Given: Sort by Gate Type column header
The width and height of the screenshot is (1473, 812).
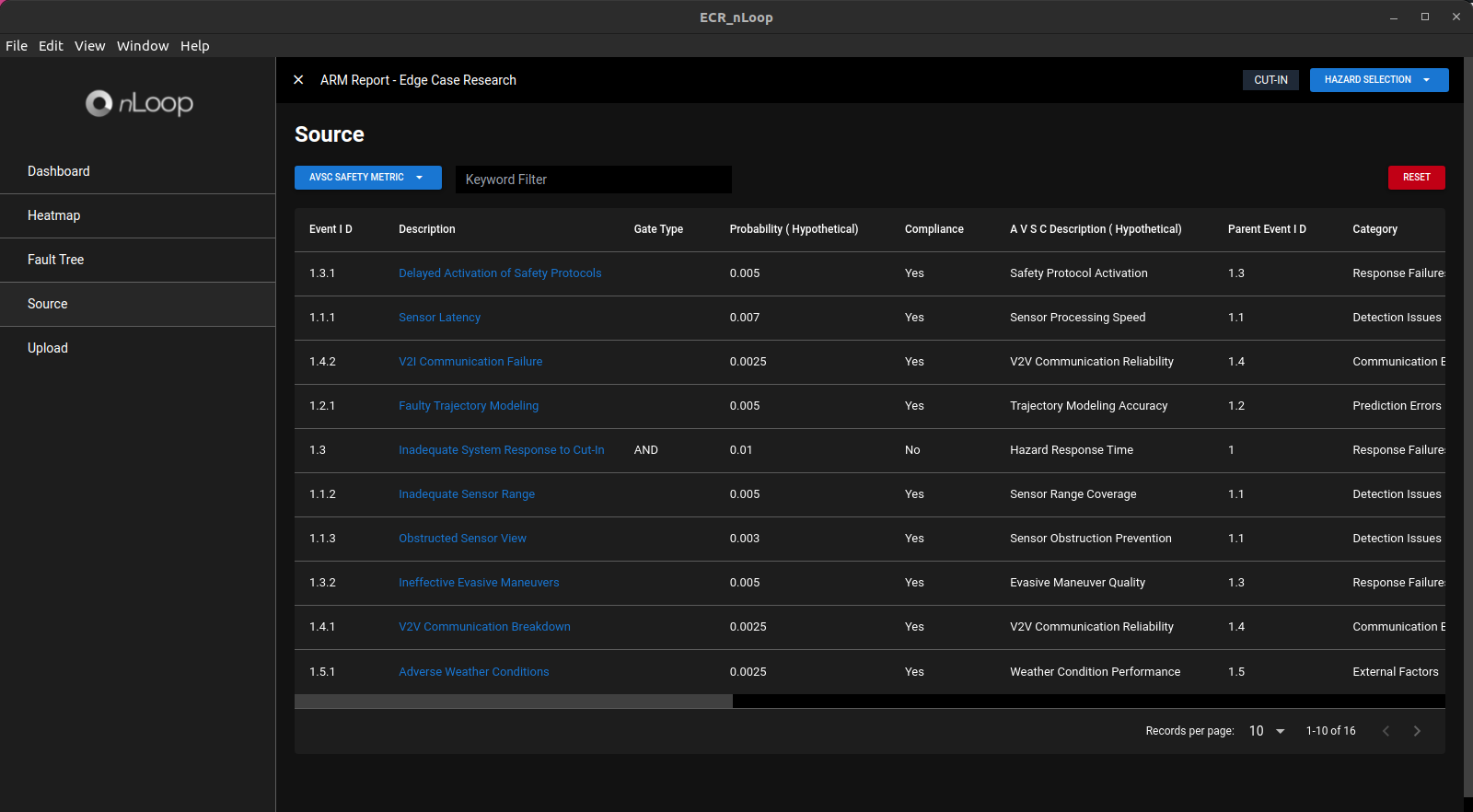Looking at the screenshot, I should point(658,229).
